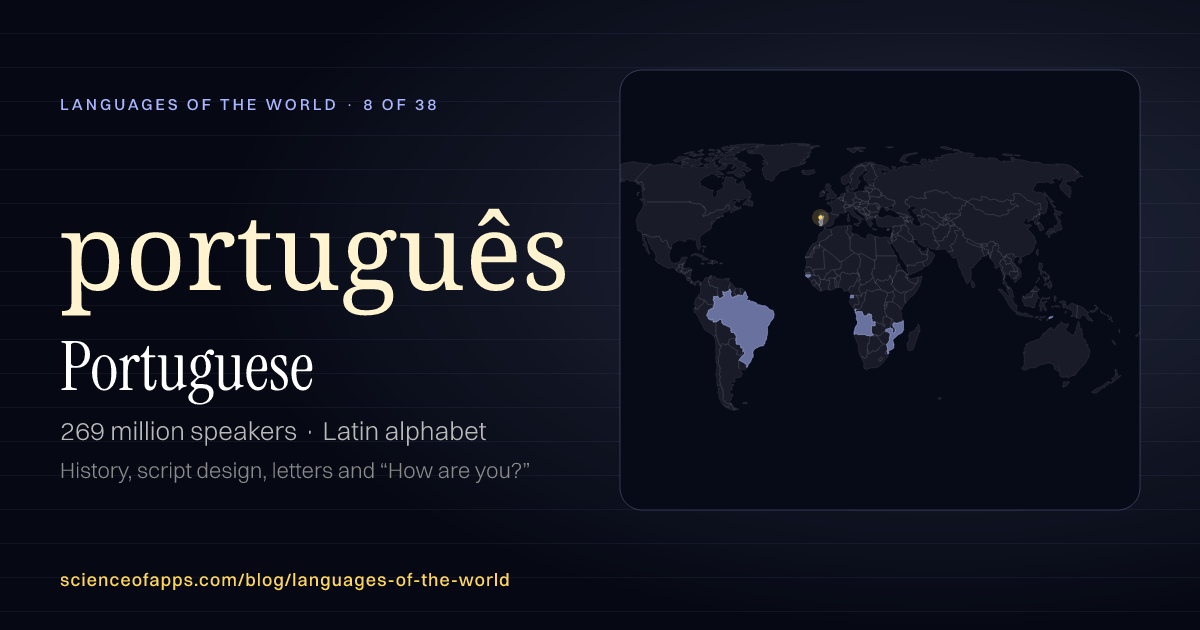Click the "History, script design, letters" description line
Viewport: 1200px width, 630px height.
[x=295, y=470]
